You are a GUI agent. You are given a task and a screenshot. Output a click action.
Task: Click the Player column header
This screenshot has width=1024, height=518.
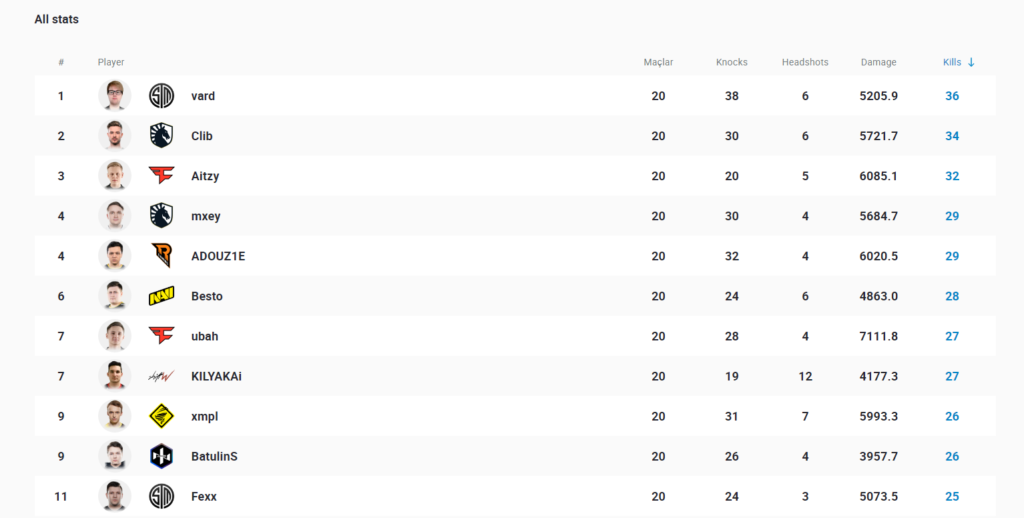[x=111, y=62]
